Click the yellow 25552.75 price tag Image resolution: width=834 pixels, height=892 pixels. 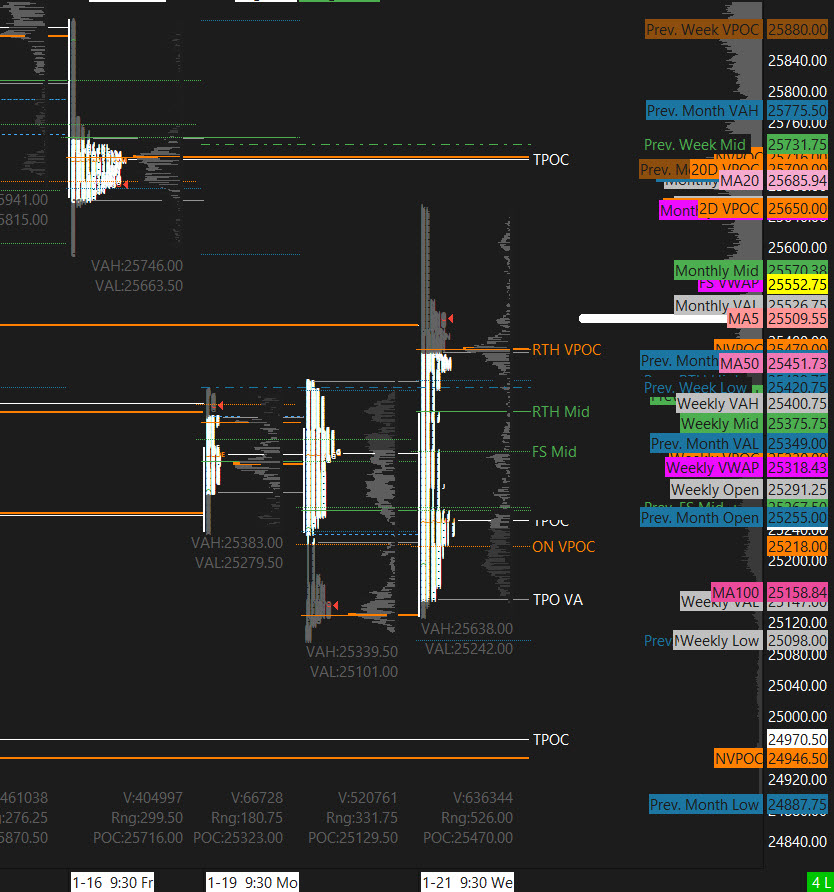click(x=797, y=284)
